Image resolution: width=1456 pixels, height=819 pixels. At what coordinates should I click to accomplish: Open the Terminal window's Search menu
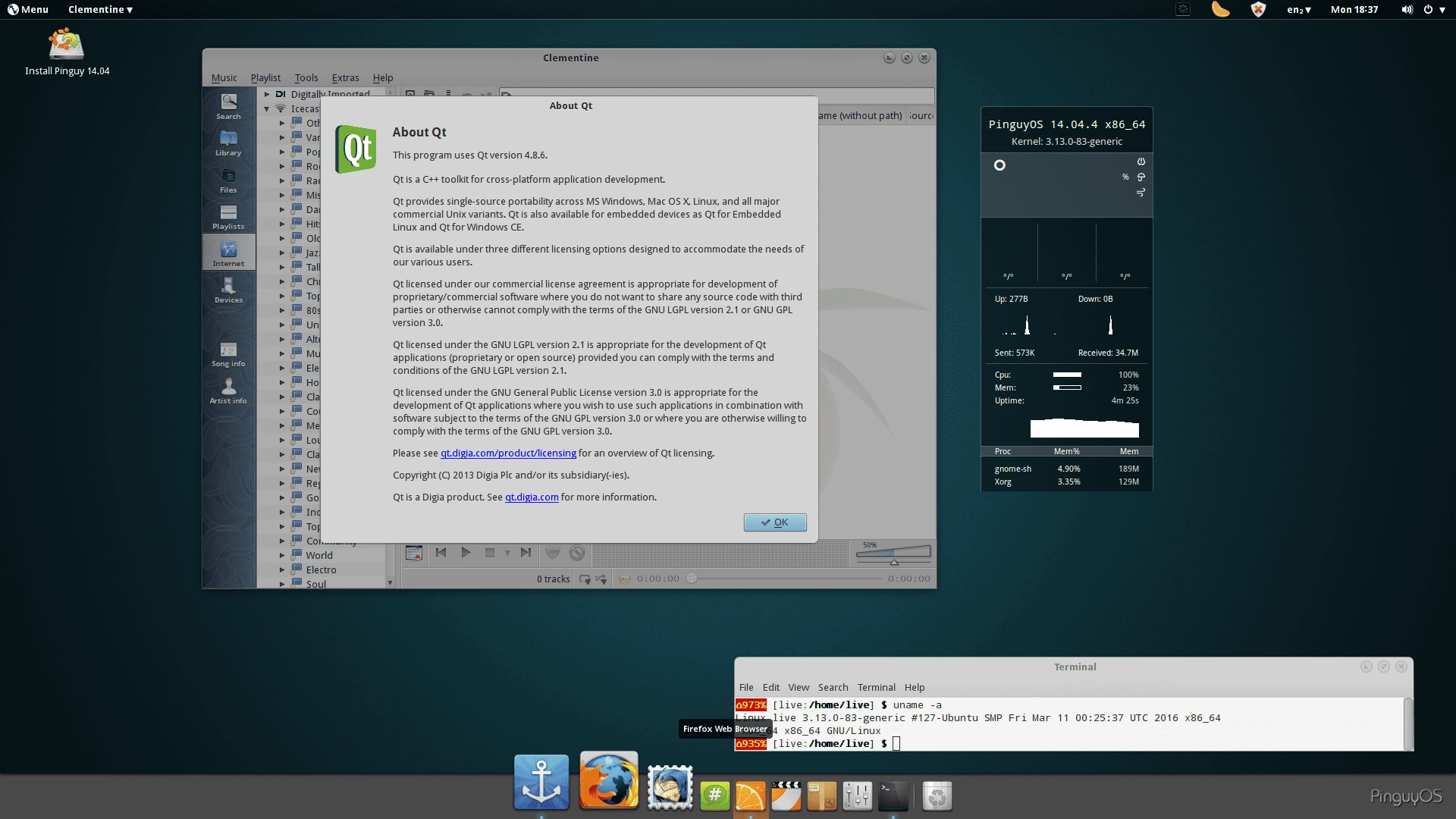click(x=833, y=687)
